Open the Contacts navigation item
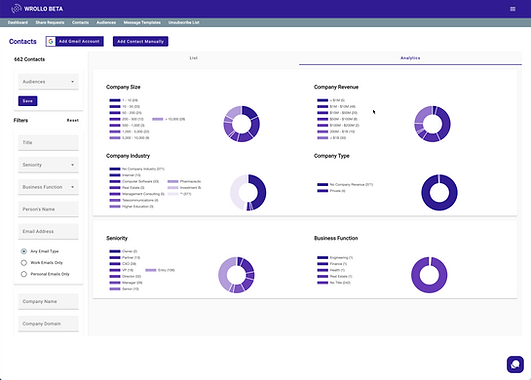 click(x=80, y=22)
